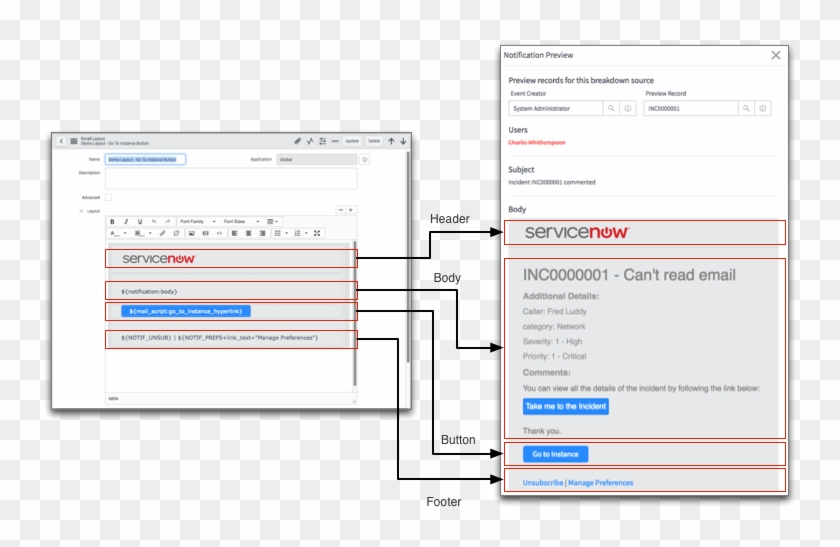Click the info icon next to Application field
Image resolution: width=840 pixels, height=547 pixels.
(365, 159)
